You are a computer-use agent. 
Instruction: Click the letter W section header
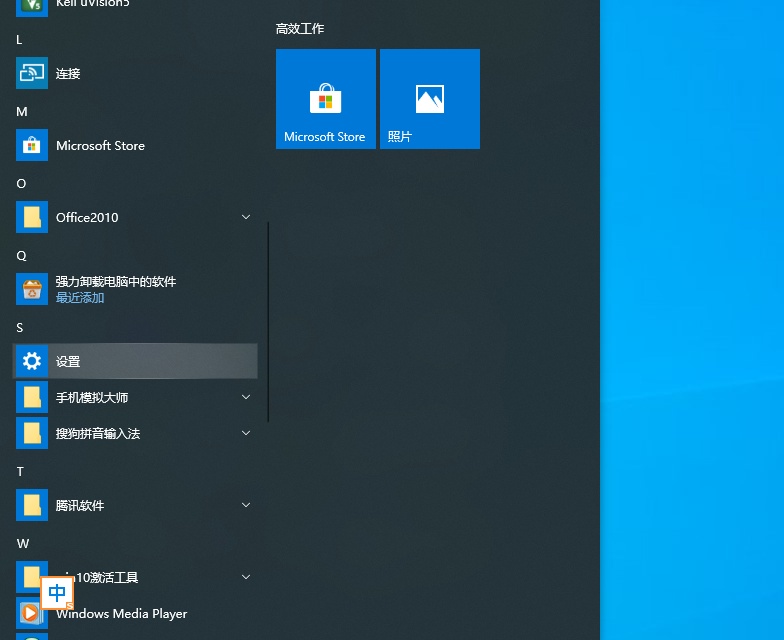point(23,544)
